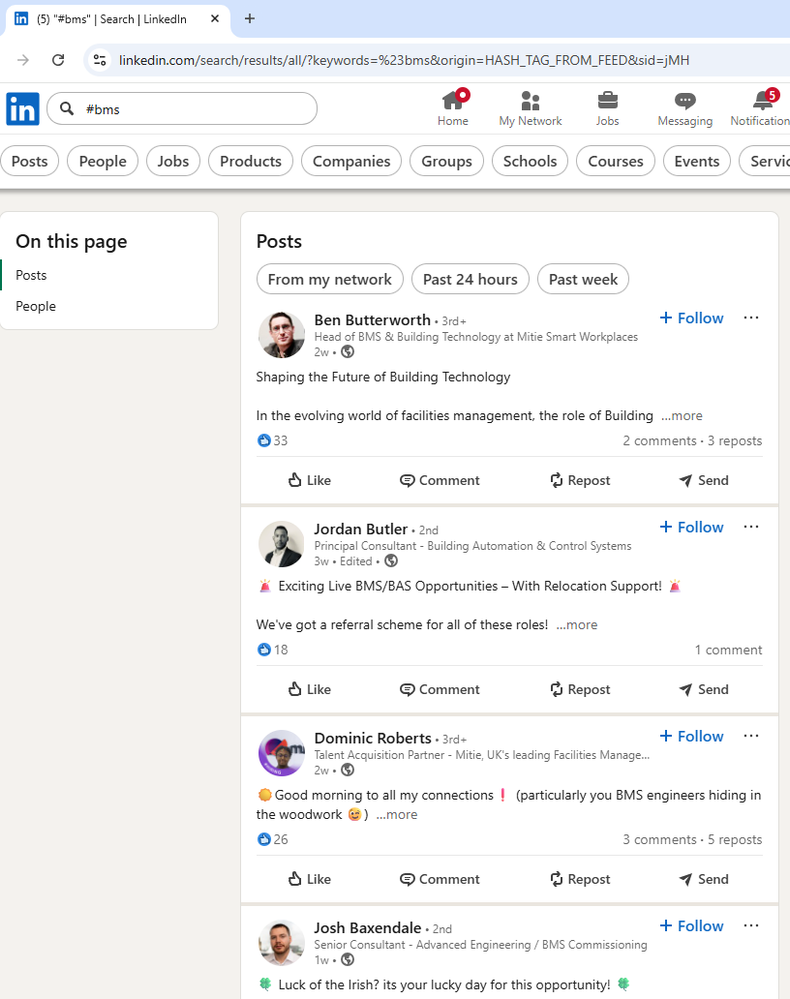Focus the #bms search field
The image size is (790, 999).
click(x=182, y=109)
